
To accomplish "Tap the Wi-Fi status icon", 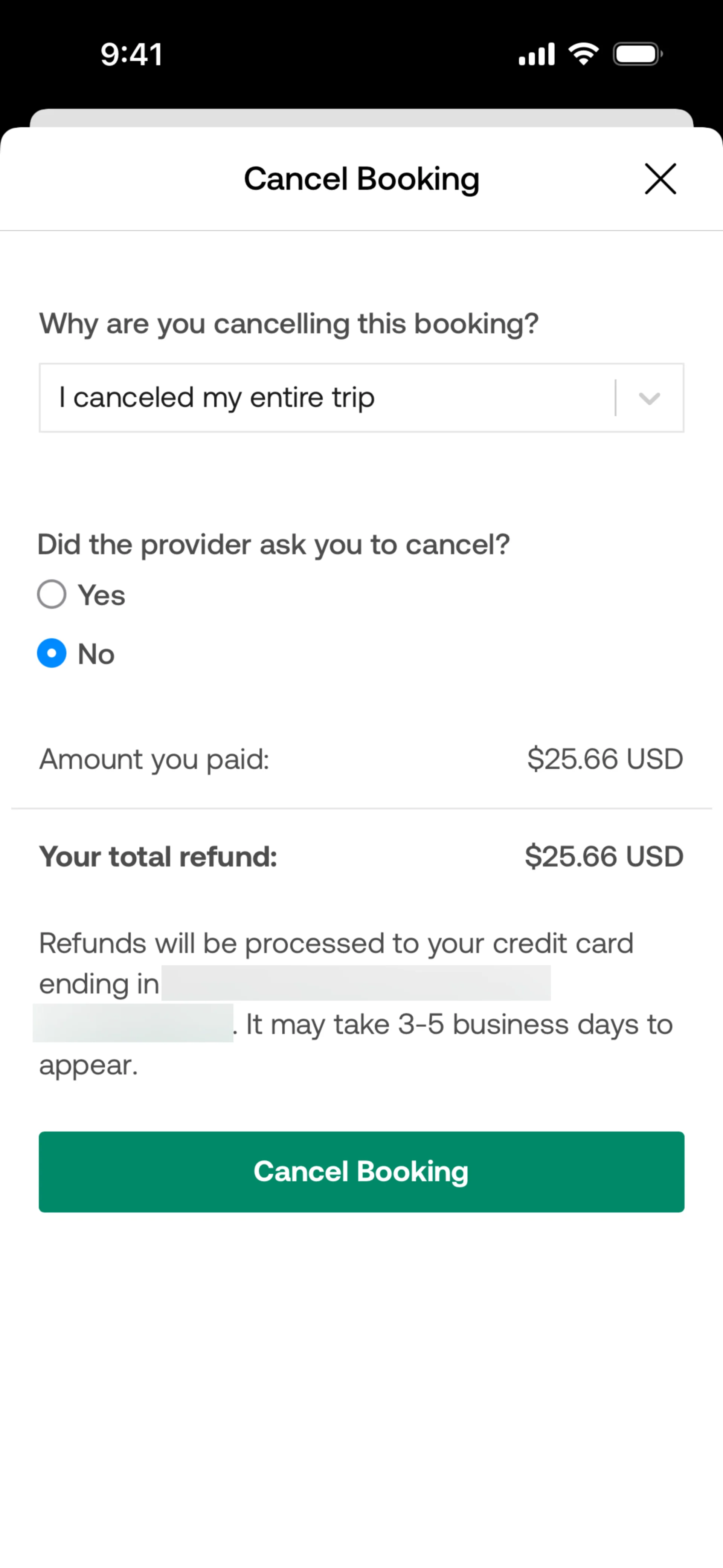I will (x=583, y=54).
